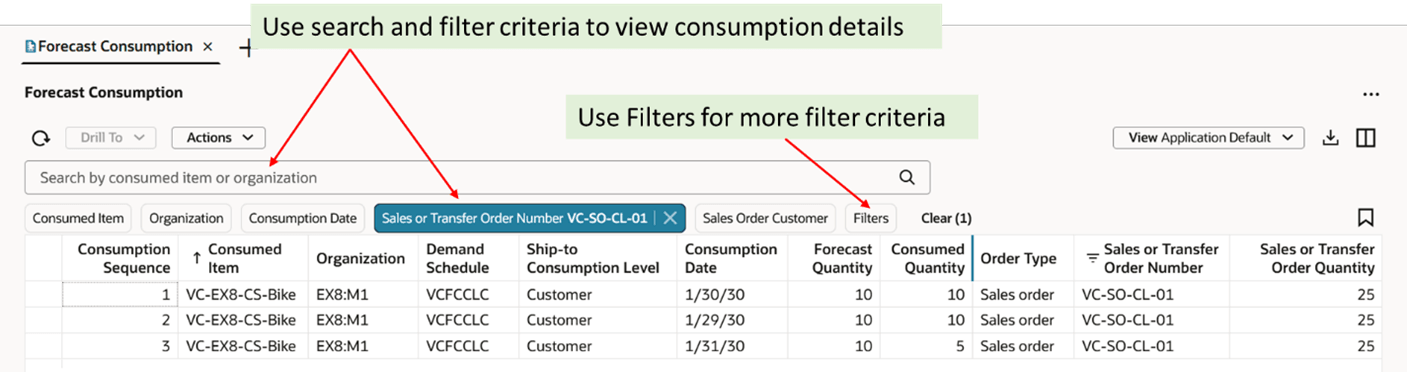Close the Forecast Consumption tab
Screen dimensions: 1407x372
coord(207,47)
